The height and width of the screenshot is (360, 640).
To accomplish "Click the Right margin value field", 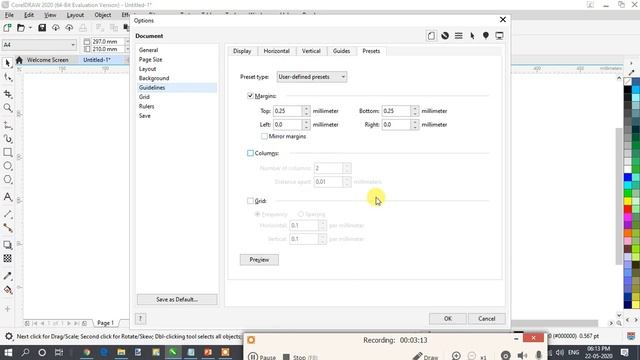I will click(x=396, y=124).
